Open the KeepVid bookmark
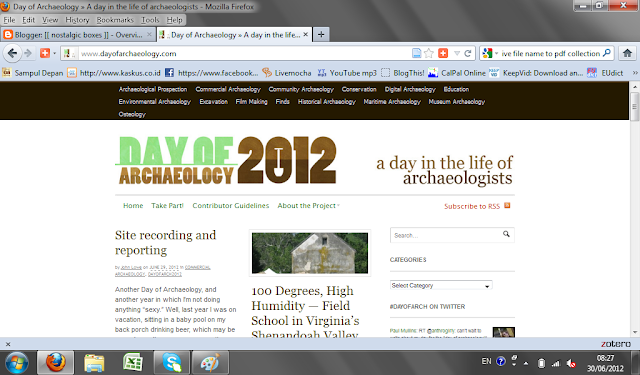The width and height of the screenshot is (640, 375). (536, 73)
